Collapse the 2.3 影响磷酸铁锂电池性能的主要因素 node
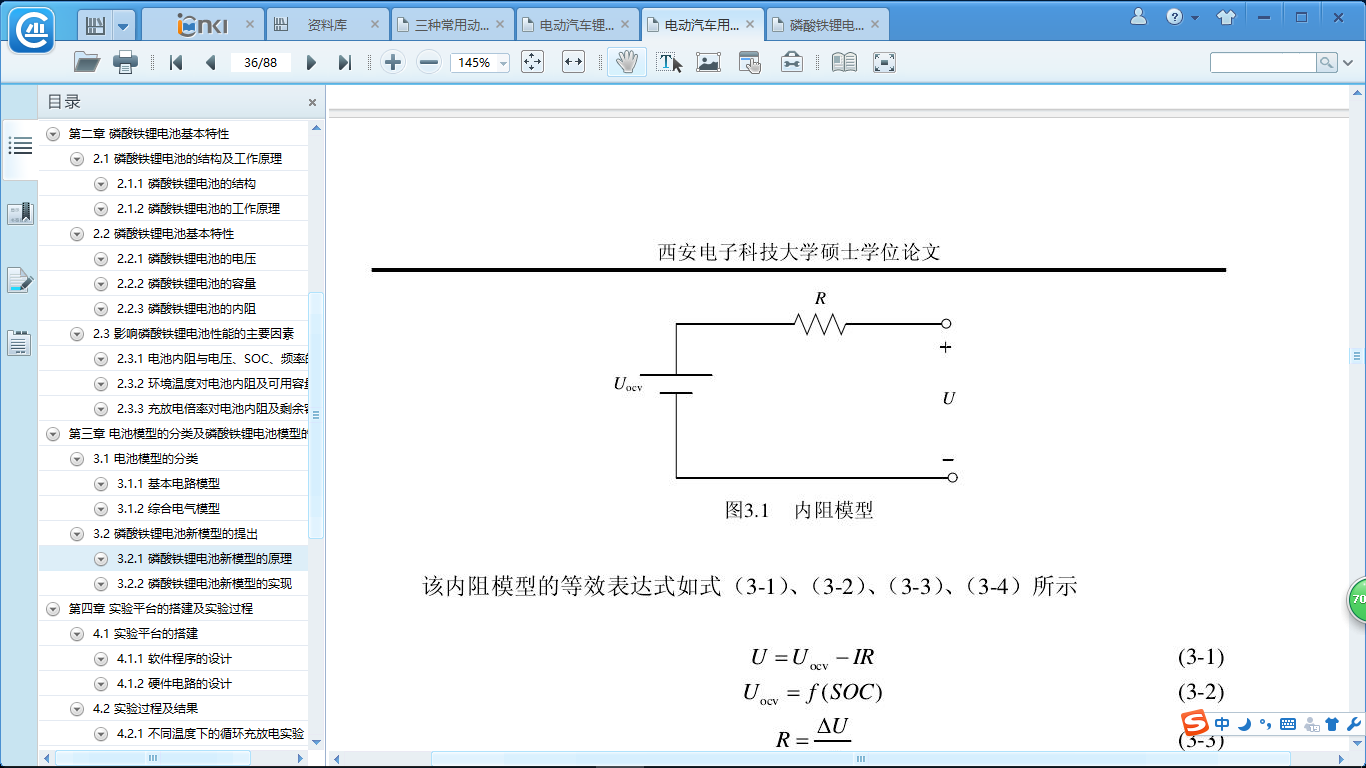The image size is (1366, 768). click(77, 334)
